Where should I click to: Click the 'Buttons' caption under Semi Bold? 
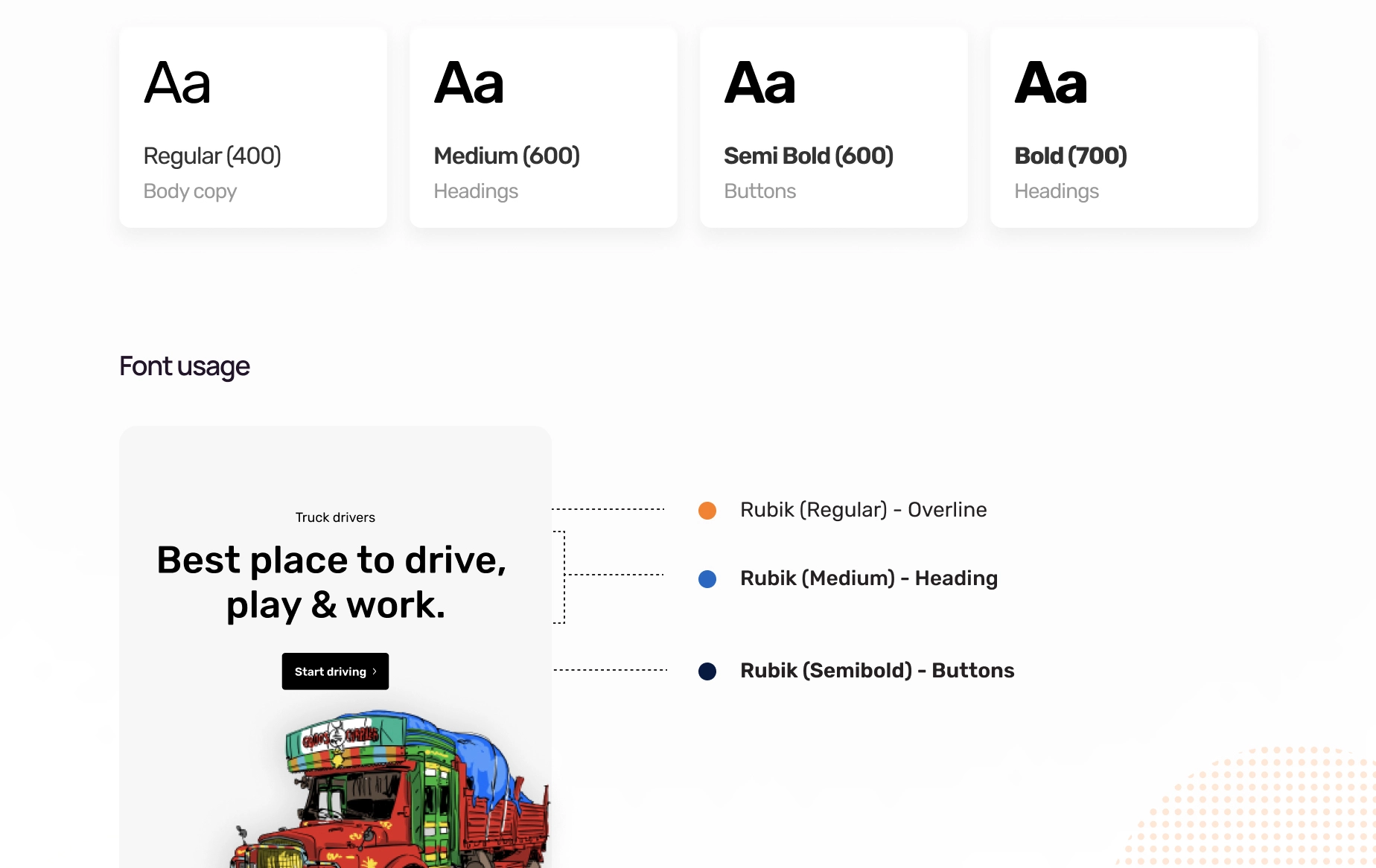760,191
